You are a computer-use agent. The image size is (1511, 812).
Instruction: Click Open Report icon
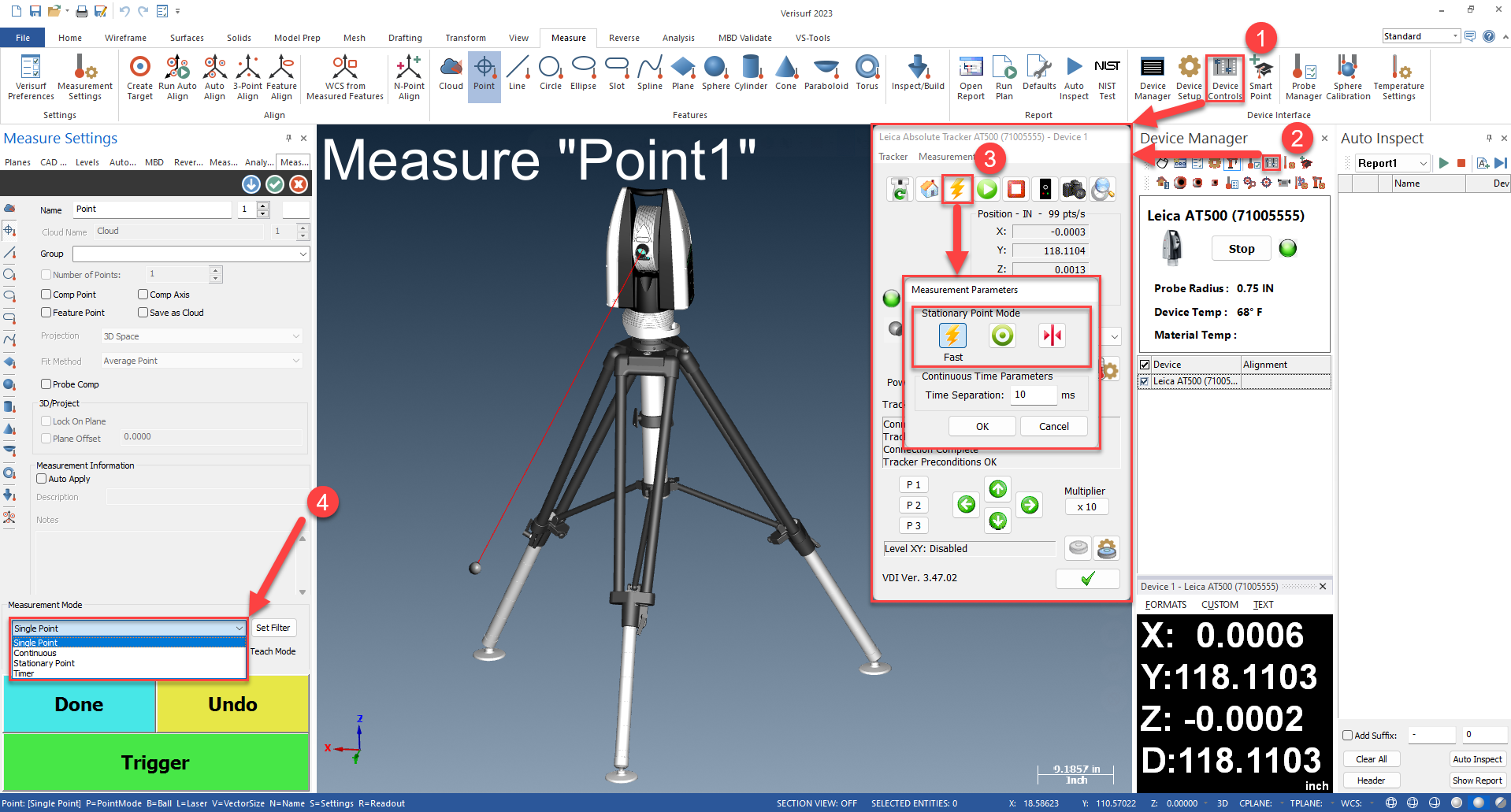coord(971,78)
